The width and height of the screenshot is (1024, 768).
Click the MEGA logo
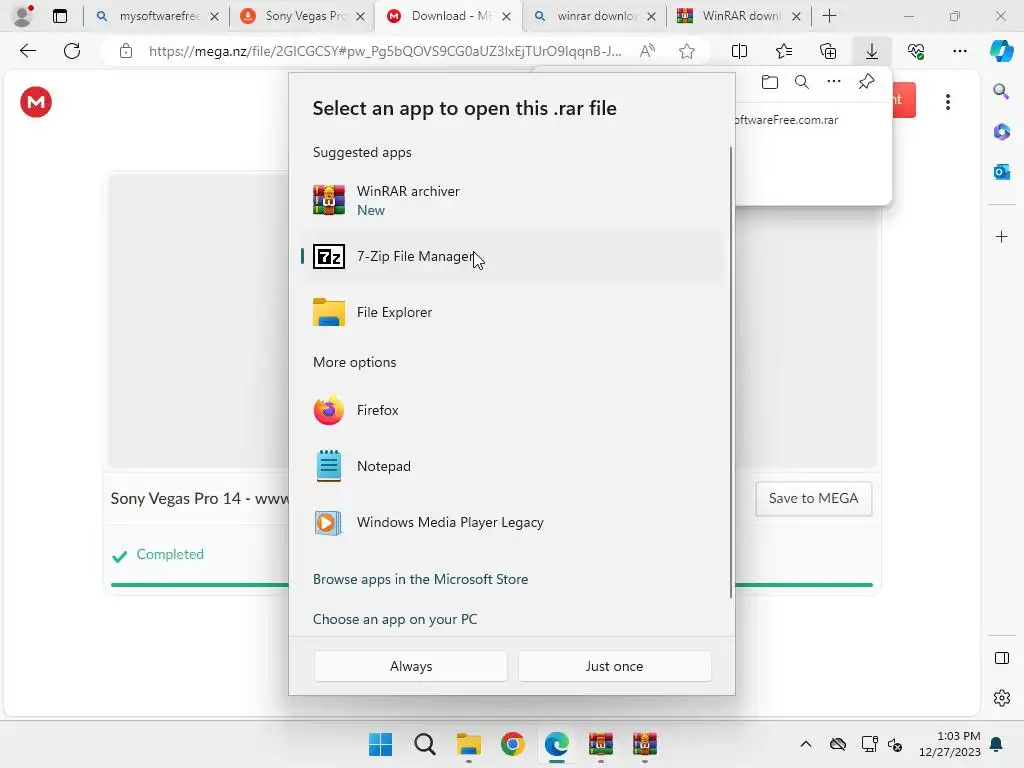36,102
